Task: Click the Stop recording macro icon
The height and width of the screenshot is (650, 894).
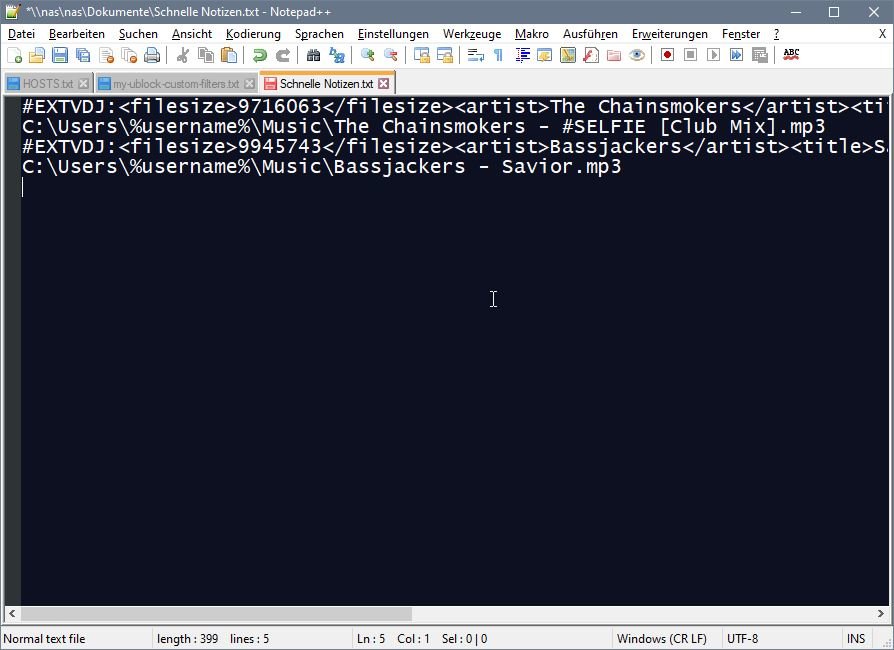Action: [x=690, y=55]
